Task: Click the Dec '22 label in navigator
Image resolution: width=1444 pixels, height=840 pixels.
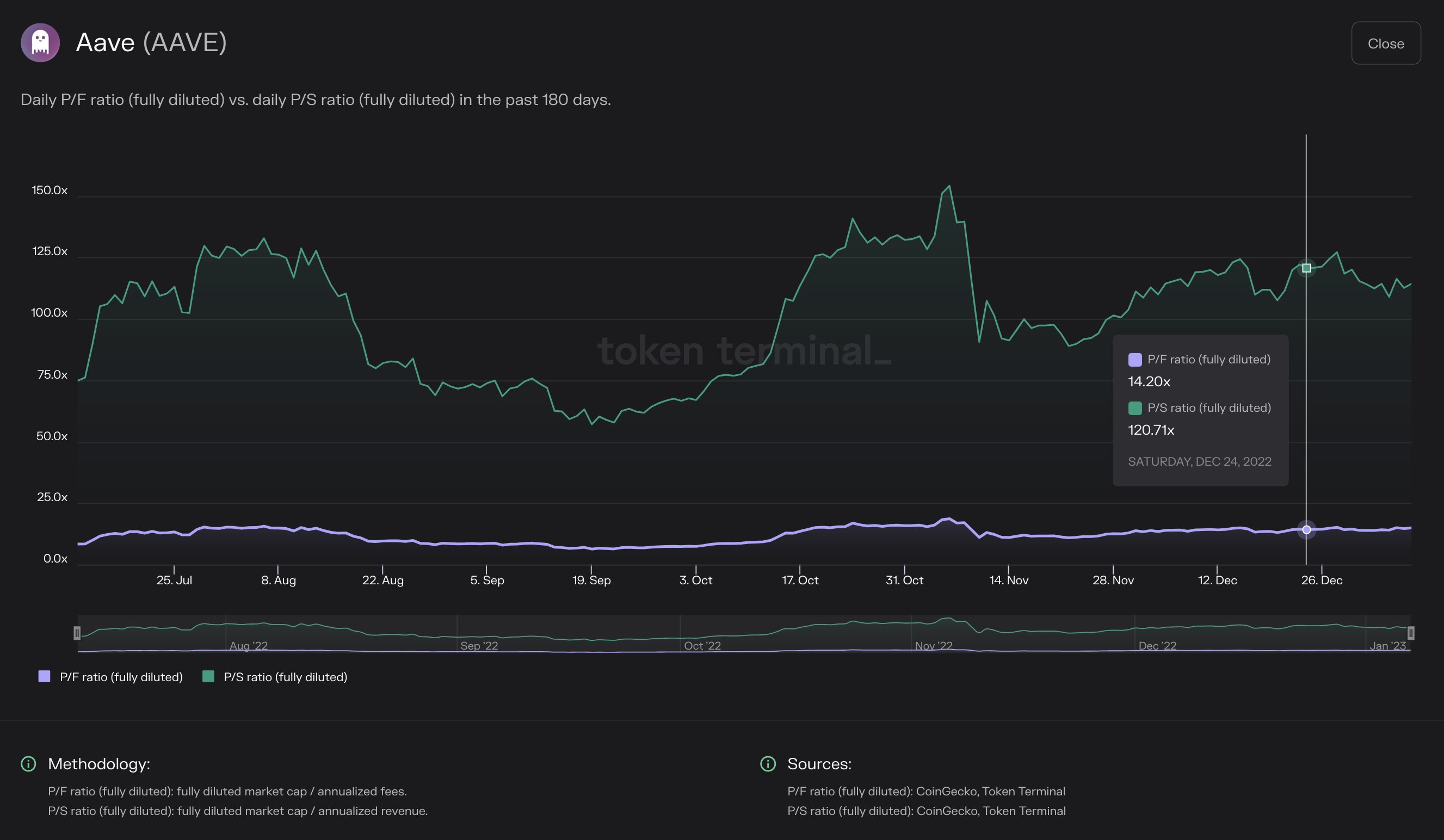Action: [x=1157, y=646]
